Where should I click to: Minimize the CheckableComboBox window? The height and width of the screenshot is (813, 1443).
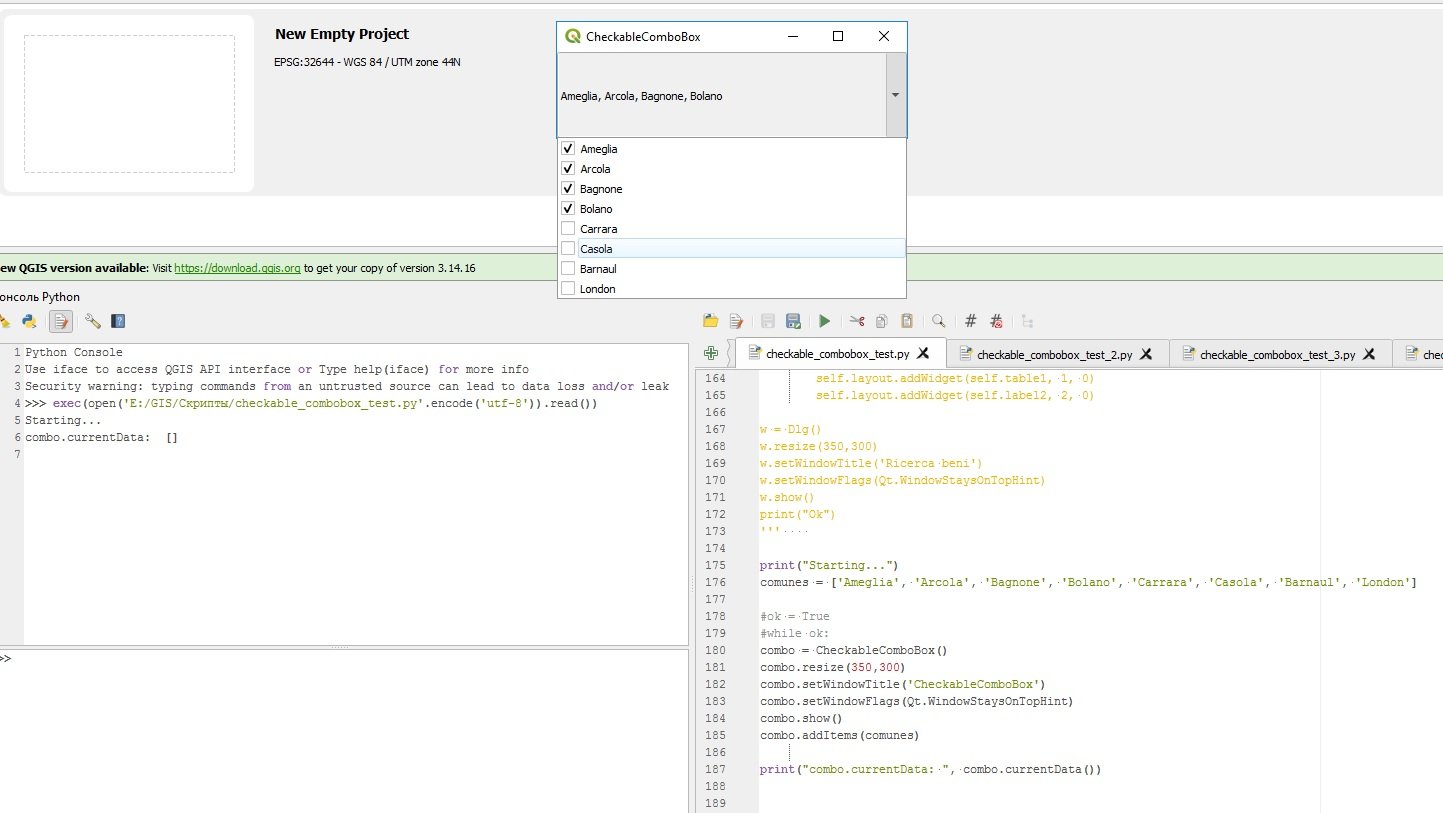click(x=793, y=36)
